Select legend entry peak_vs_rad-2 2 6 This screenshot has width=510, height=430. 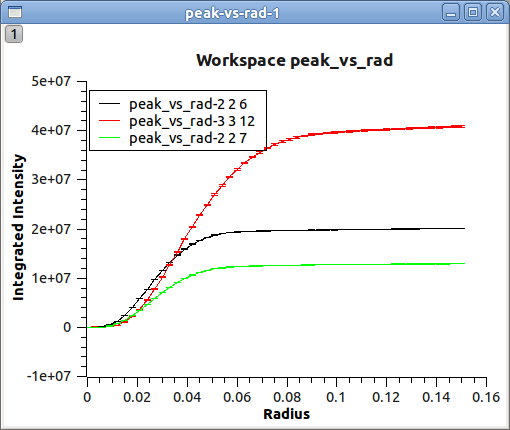coord(188,104)
